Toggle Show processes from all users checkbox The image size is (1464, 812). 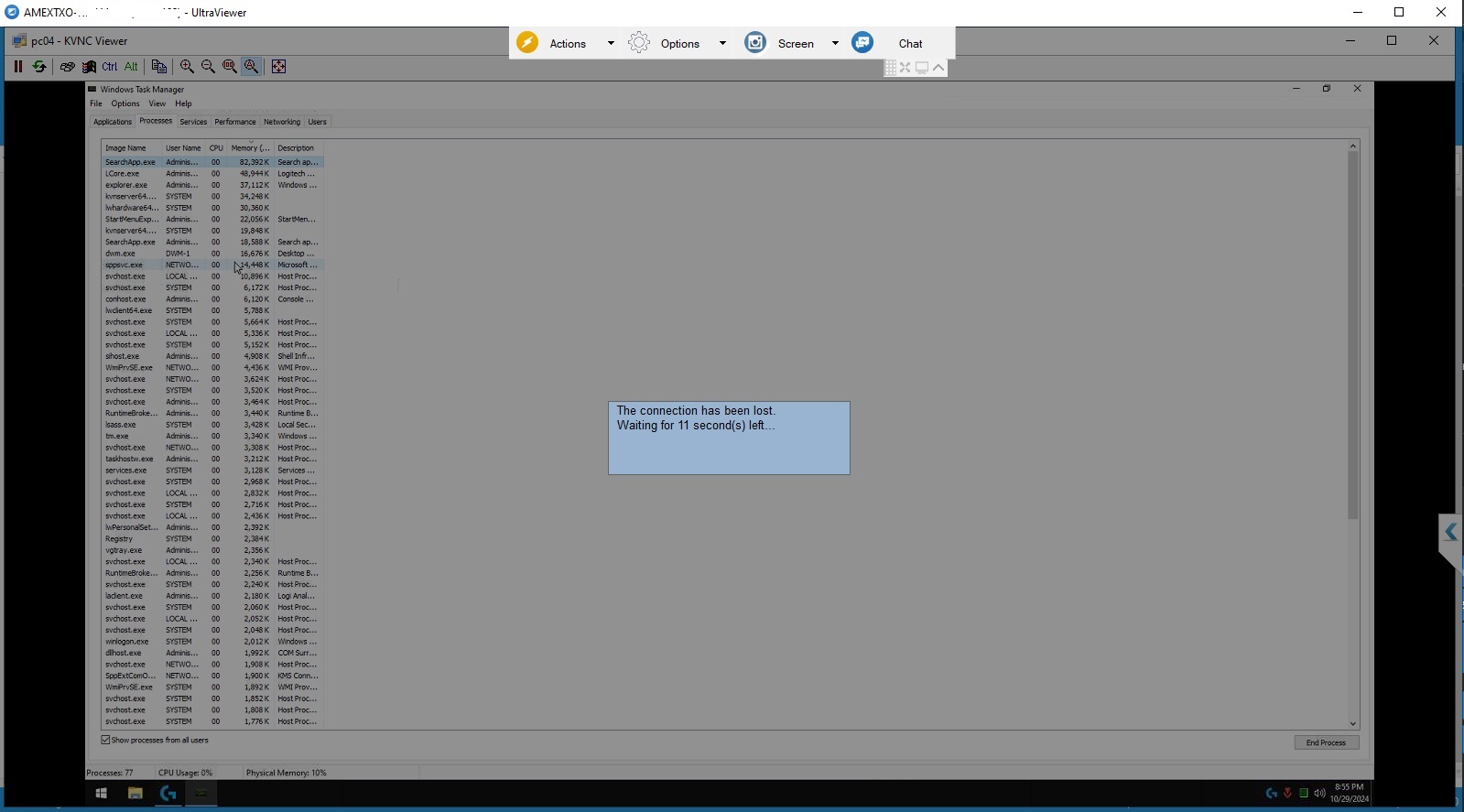pyautogui.click(x=105, y=740)
